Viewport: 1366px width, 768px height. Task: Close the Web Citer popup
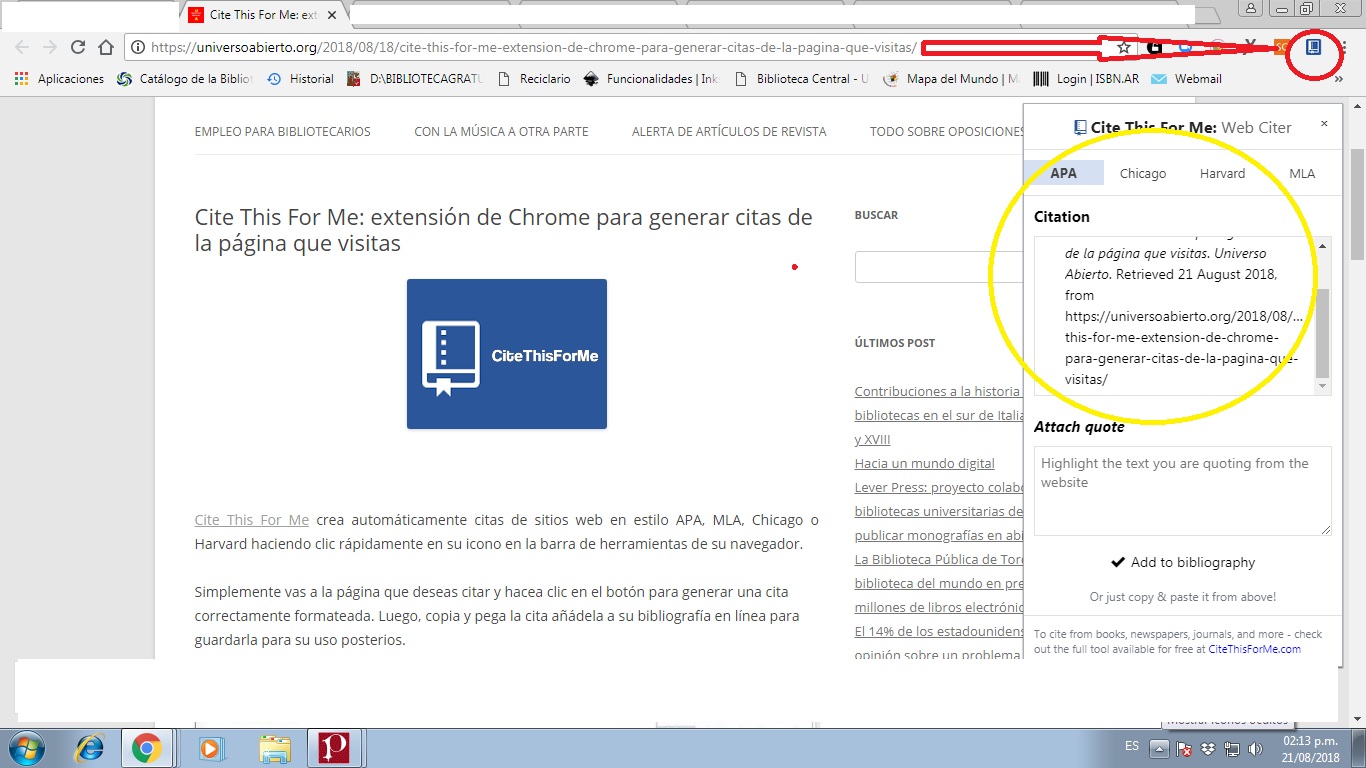[x=1324, y=124]
